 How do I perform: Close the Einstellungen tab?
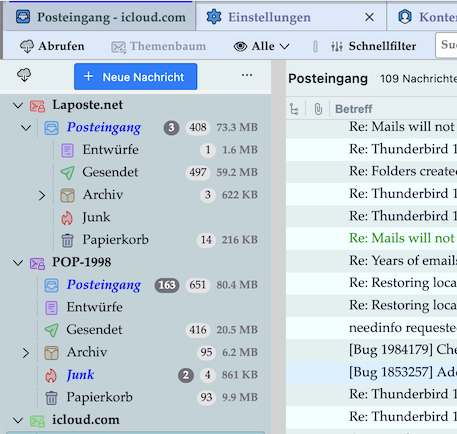tap(369, 17)
